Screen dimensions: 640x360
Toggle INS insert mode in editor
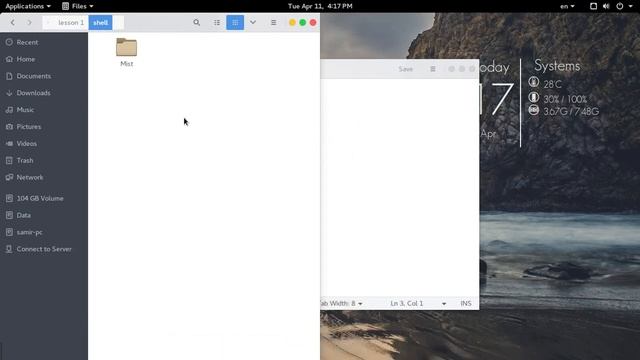tap(466, 303)
